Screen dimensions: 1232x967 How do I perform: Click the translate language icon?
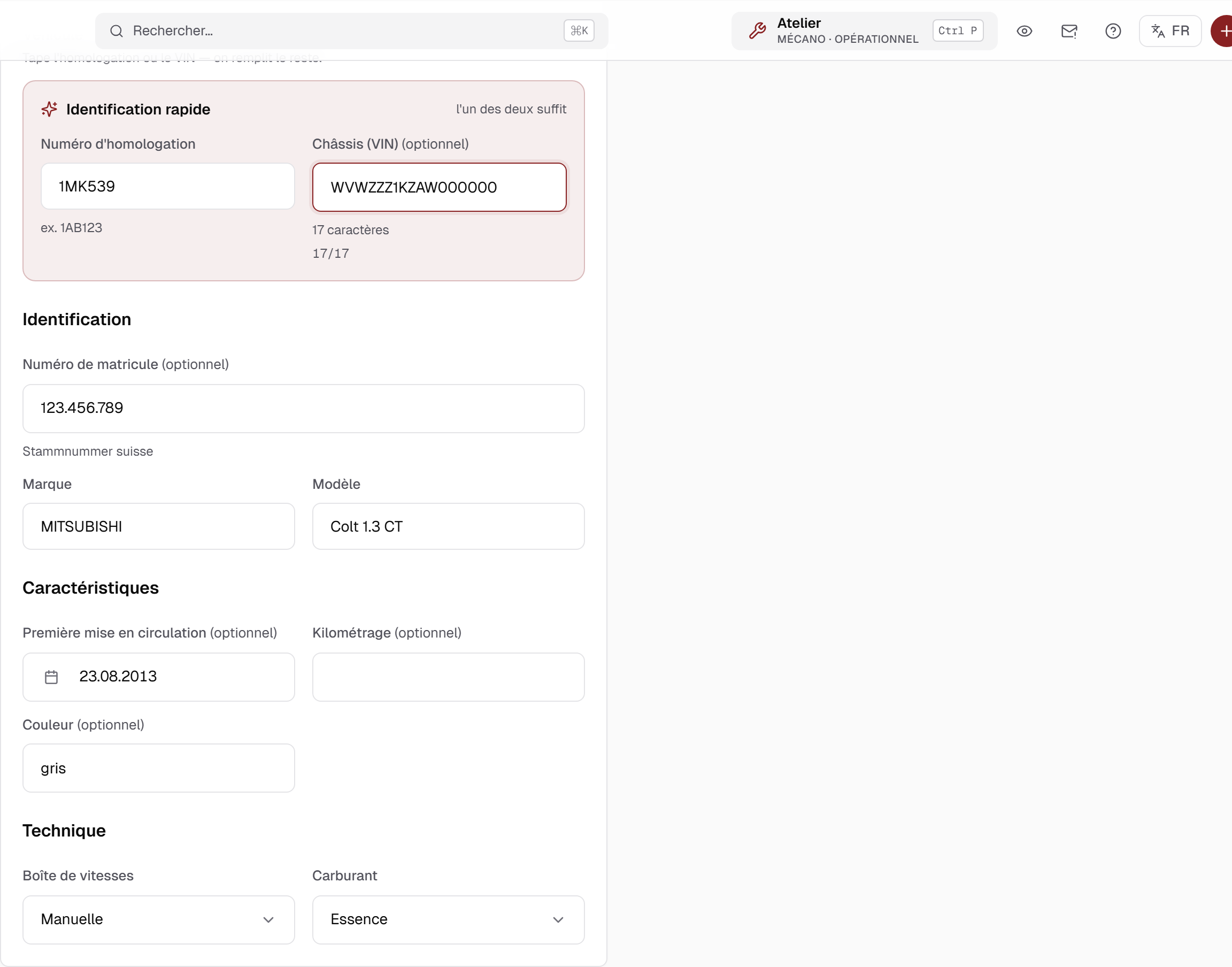point(1158,31)
